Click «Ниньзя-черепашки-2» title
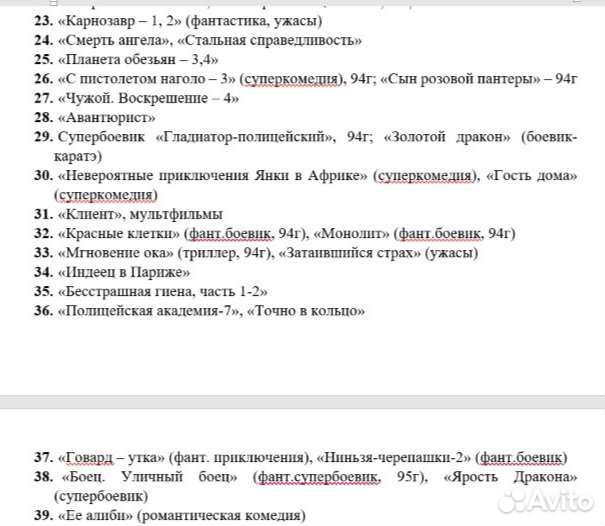Screen dimensions: 605x526 tap(394, 457)
